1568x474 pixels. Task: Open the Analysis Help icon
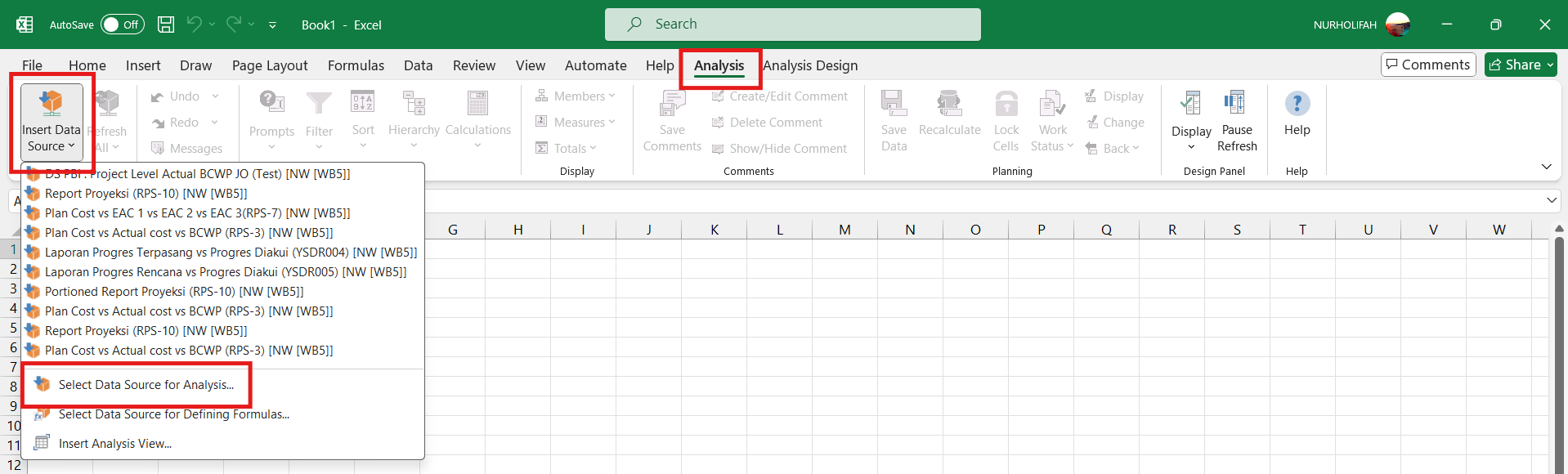(1297, 104)
